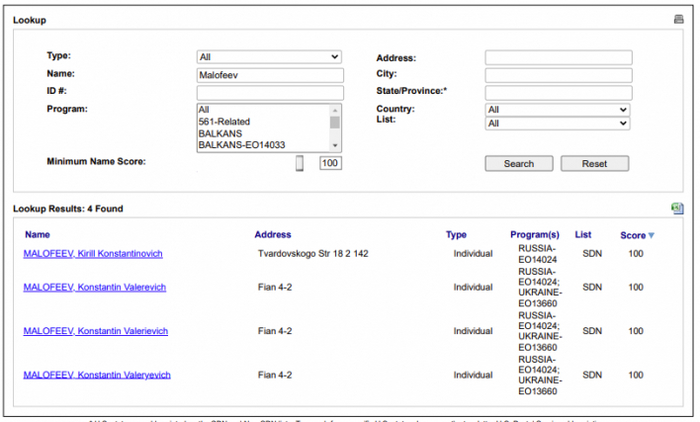Click the Program list scrollbar thumb
Image resolution: width=700 pixels, height=422 pixels.
335,122
